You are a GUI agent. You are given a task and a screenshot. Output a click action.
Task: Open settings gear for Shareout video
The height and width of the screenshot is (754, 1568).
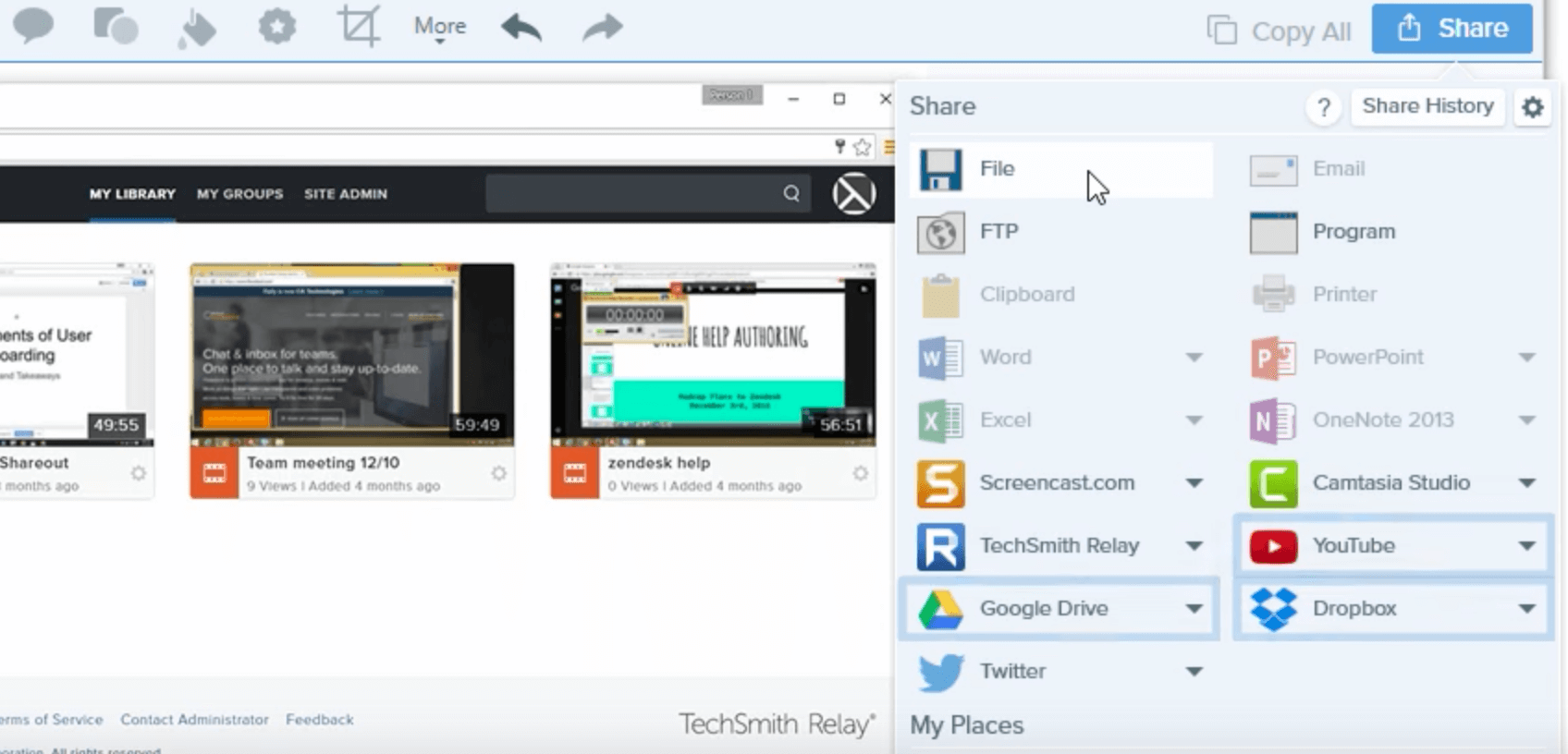point(139,473)
